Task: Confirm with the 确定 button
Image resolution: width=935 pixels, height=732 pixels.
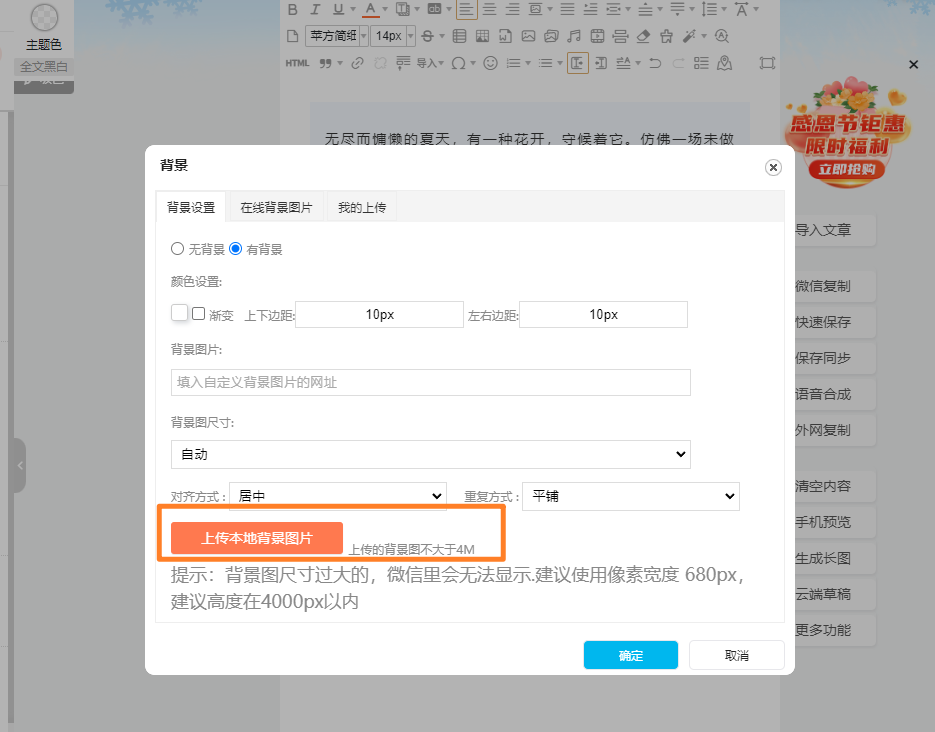Action: [x=631, y=655]
